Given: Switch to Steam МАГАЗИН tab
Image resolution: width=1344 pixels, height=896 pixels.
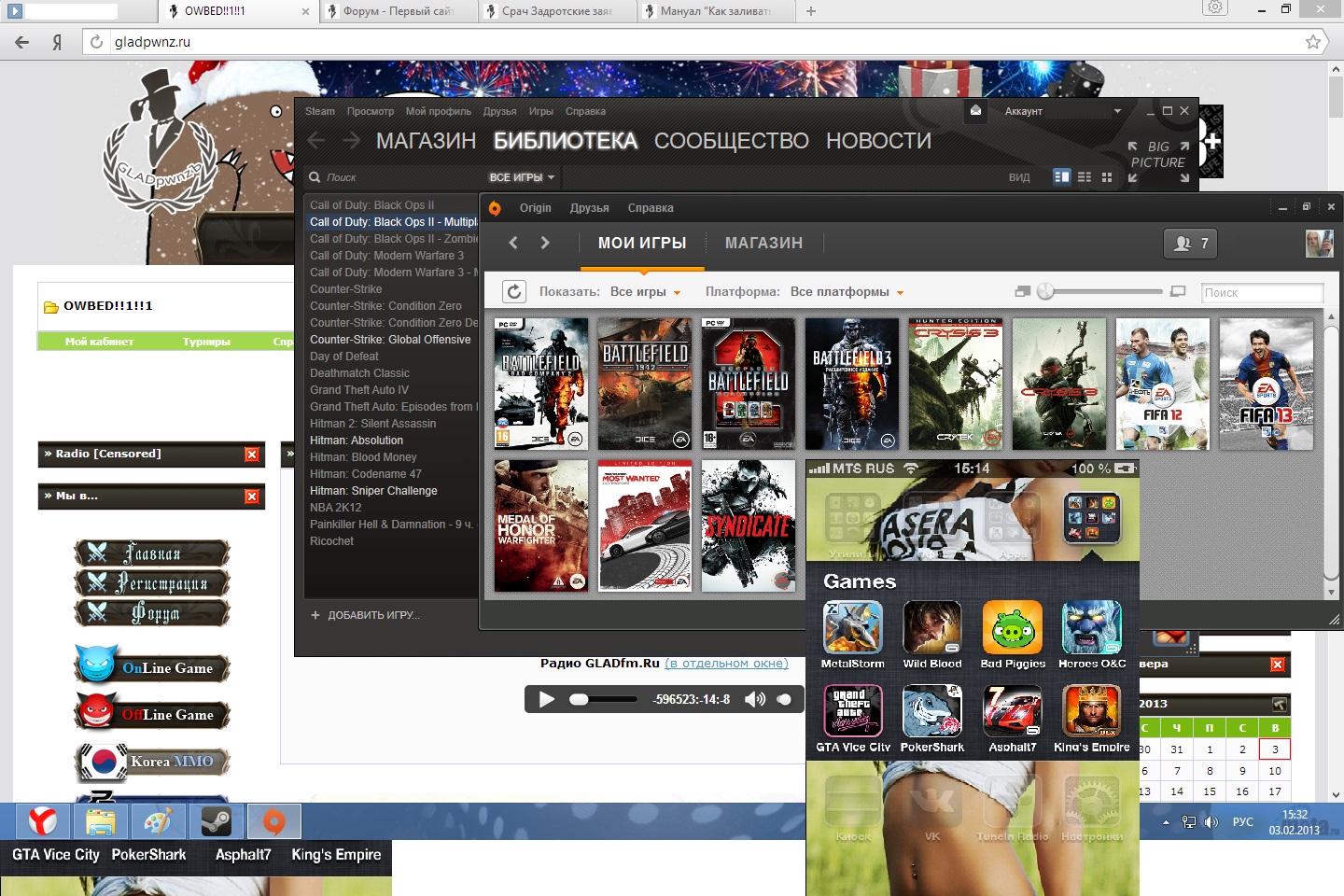Looking at the screenshot, I should click(x=426, y=141).
